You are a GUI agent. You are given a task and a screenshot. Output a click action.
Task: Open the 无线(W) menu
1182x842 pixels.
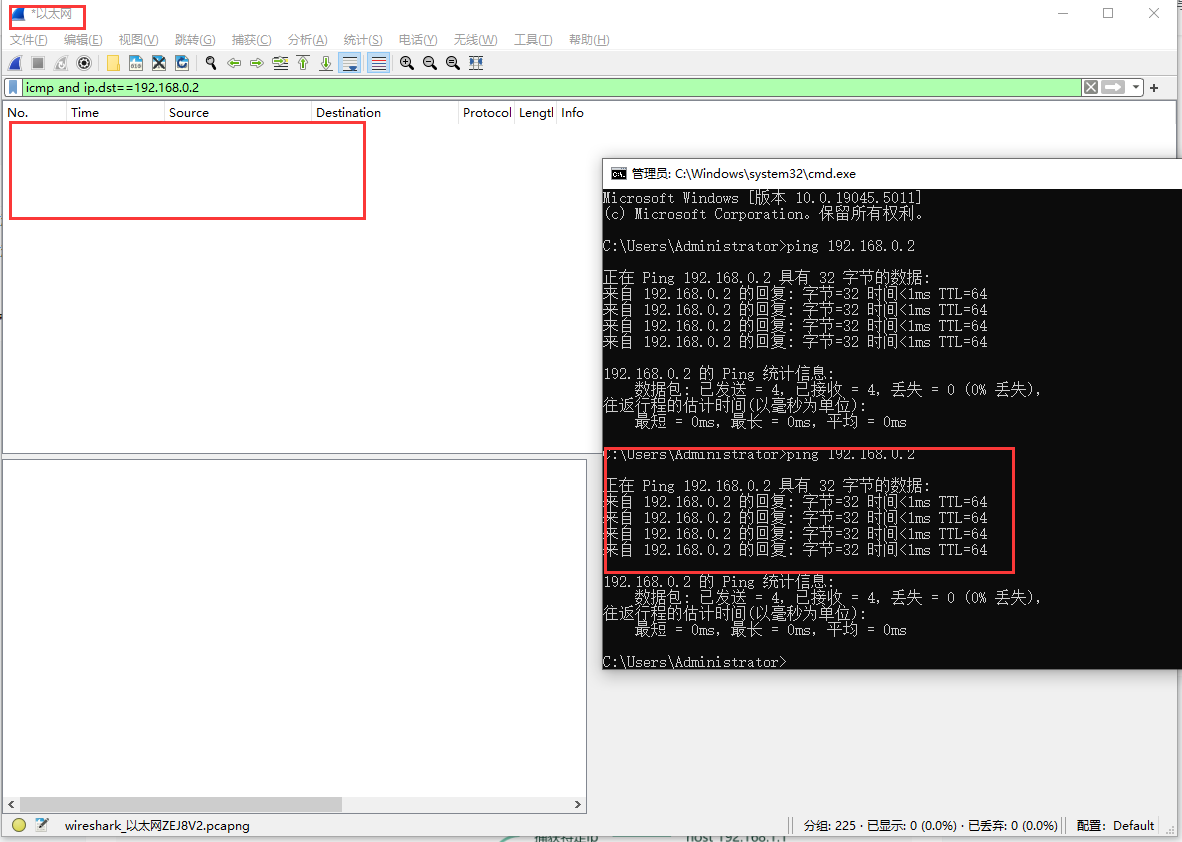point(475,40)
